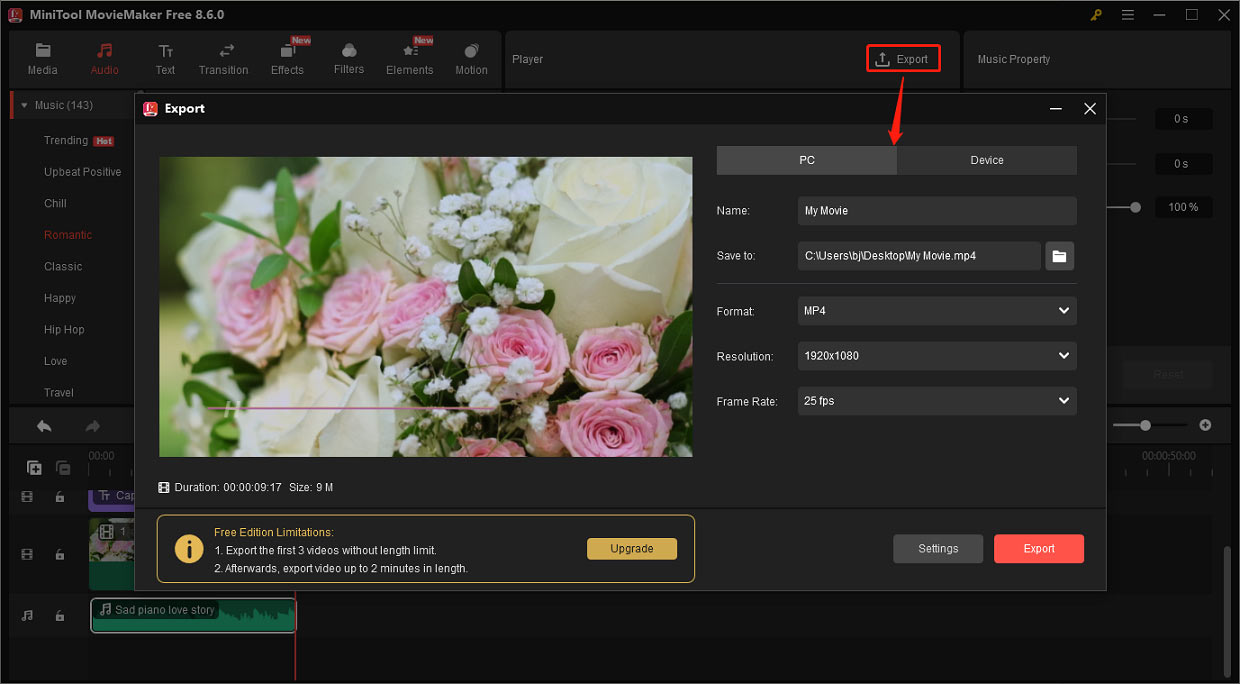The image size is (1240, 684).
Task: Click the Size: 9 M text
Action: pos(311,487)
